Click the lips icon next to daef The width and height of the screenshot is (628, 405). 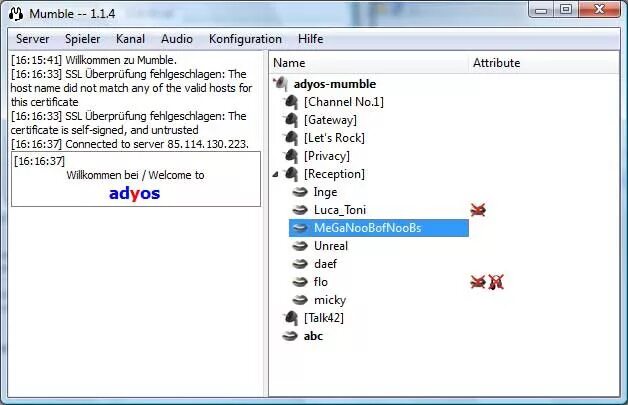point(300,264)
